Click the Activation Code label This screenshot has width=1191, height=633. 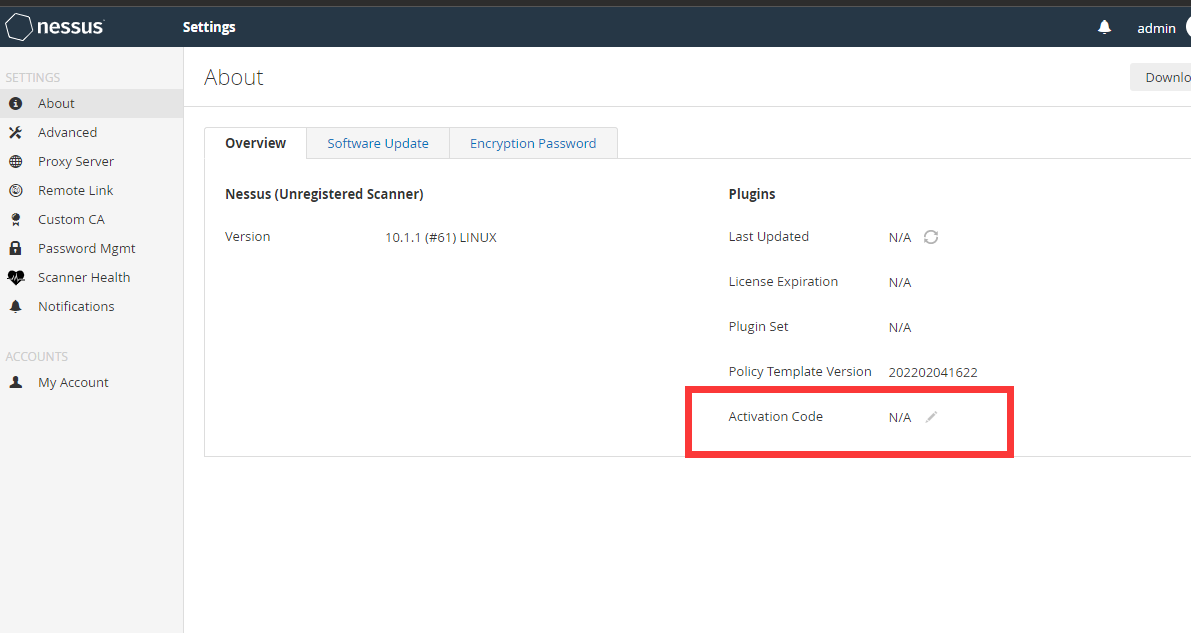point(776,416)
